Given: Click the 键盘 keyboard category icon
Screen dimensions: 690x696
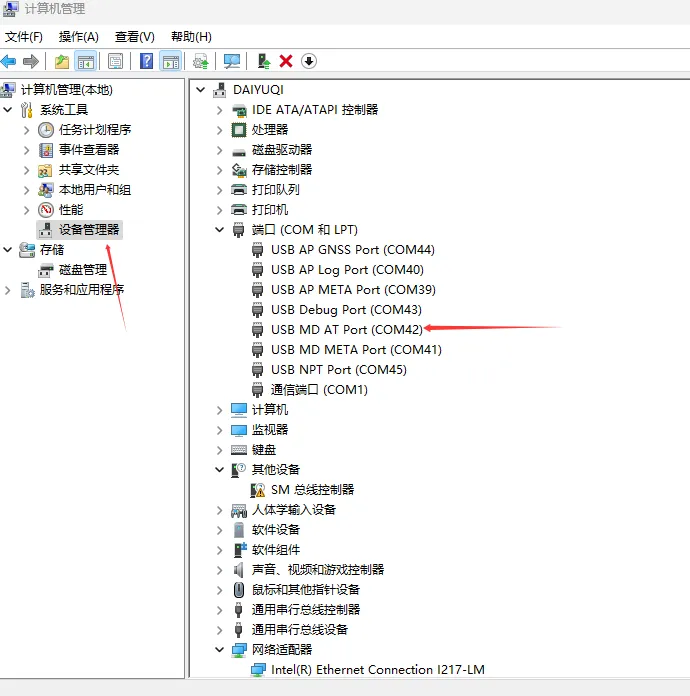Looking at the screenshot, I should (x=239, y=450).
